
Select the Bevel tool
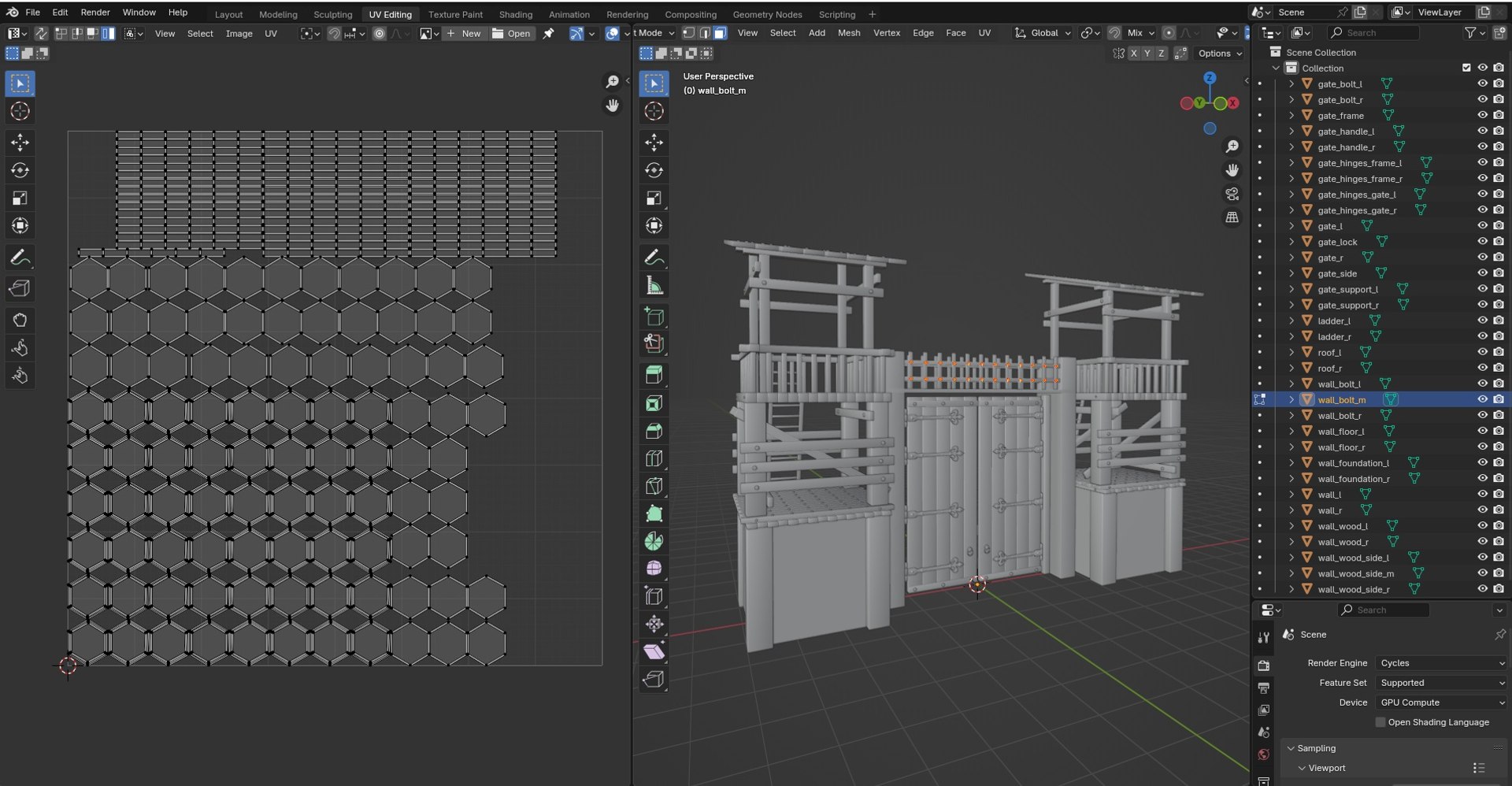[654, 431]
